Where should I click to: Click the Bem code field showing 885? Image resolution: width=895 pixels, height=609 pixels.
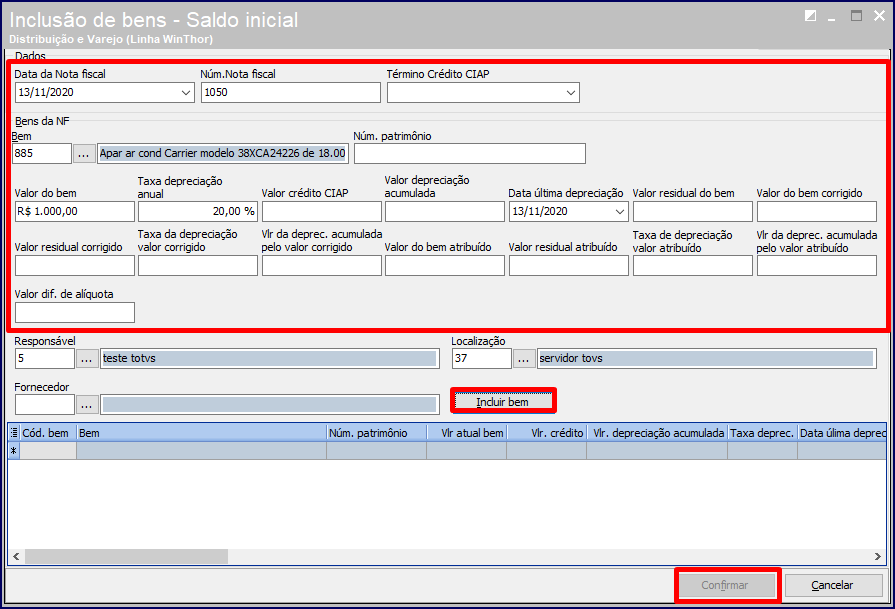coord(42,154)
